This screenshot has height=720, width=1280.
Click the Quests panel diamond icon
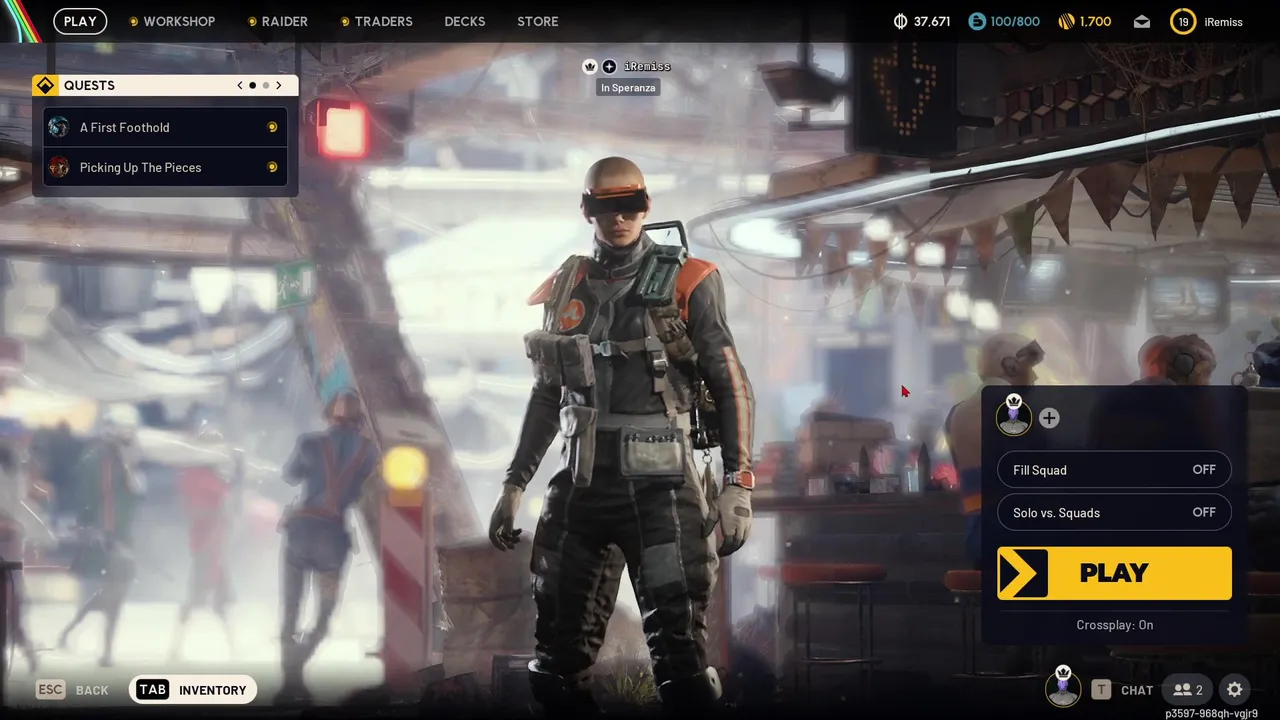tap(45, 85)
